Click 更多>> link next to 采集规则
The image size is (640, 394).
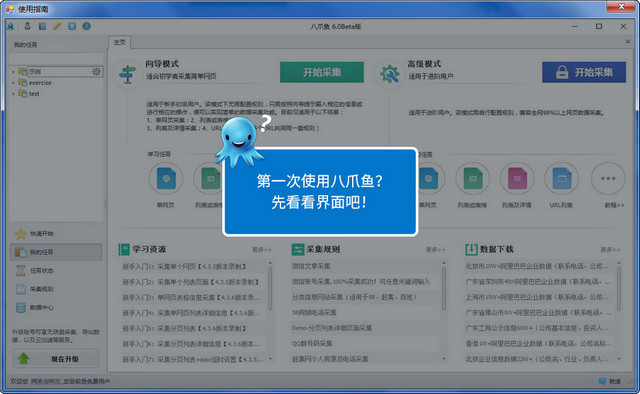tap(436, 249)
